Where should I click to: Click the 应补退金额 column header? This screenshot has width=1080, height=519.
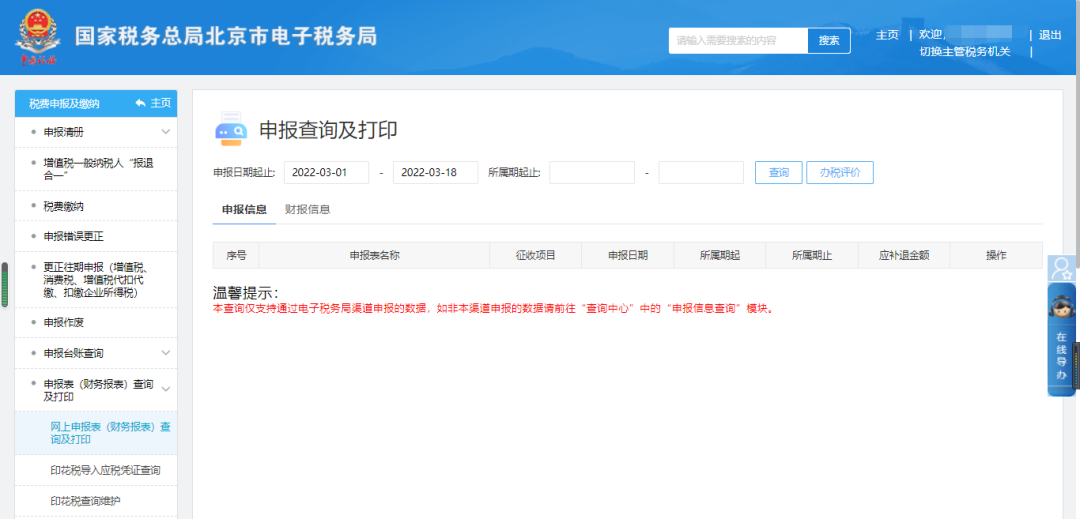click(x=904, y=255)
